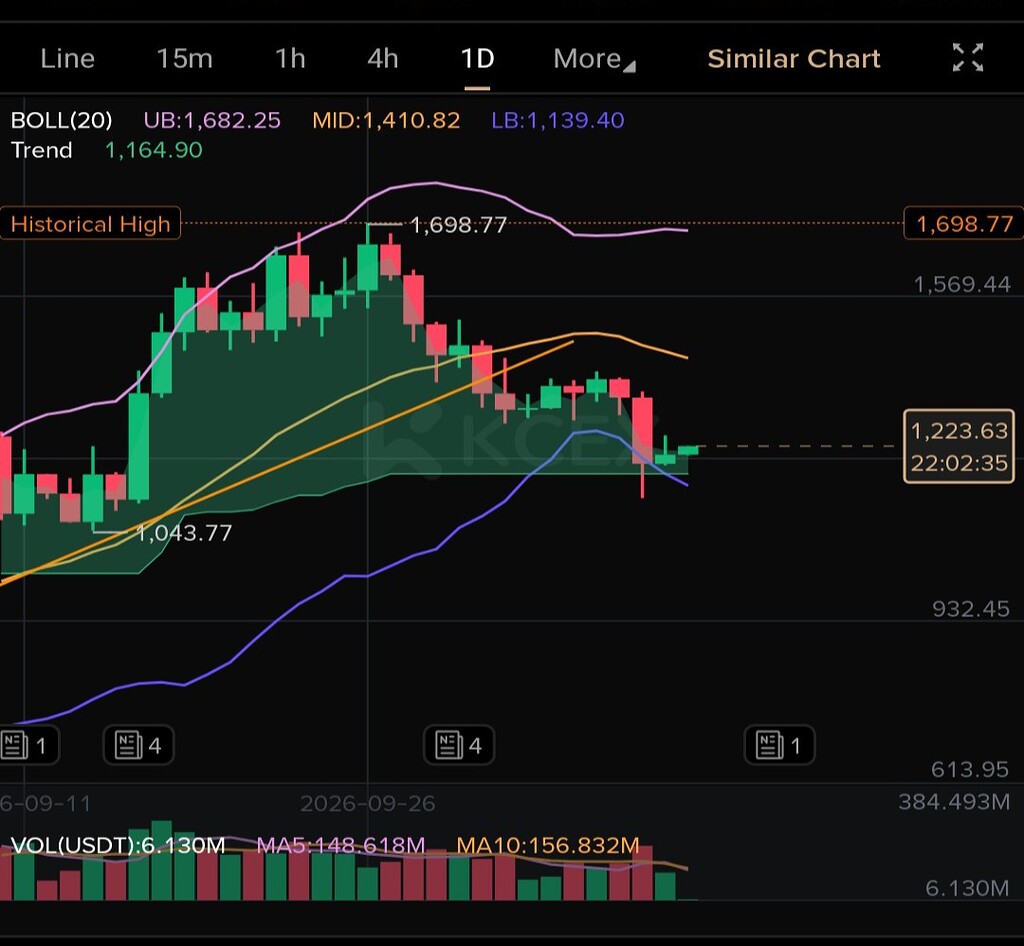Select the 1D timeframe tab
Screen dimensions: 1024x946
point(477,59)
